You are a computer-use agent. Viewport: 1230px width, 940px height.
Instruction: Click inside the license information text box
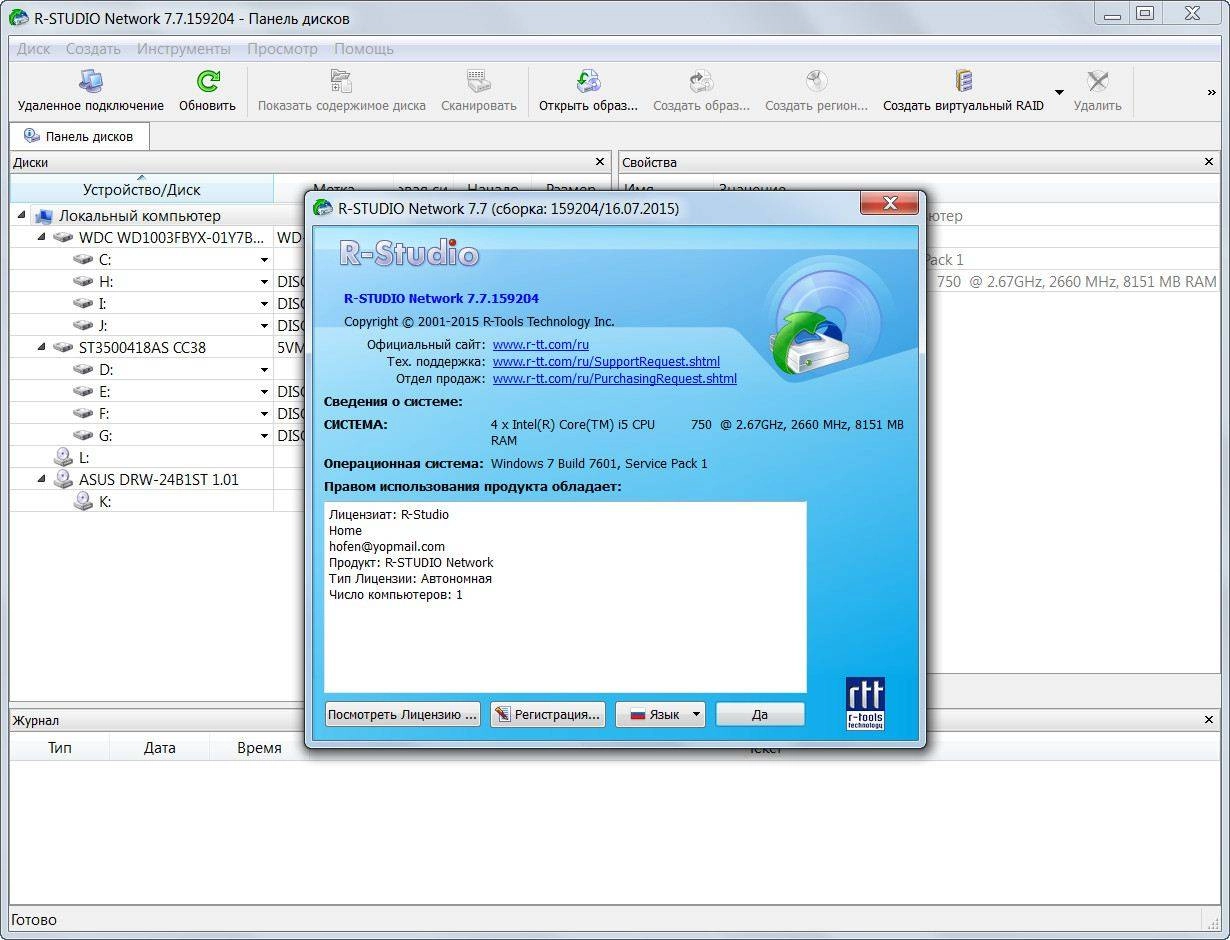coord(565,597)
